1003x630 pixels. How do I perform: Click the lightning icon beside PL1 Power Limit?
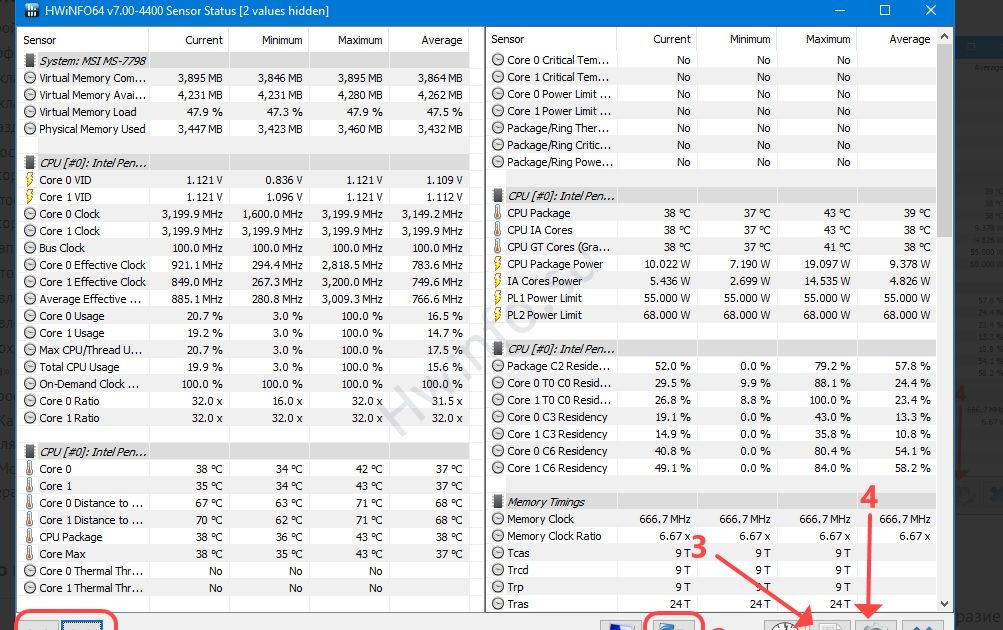[x=498, y=297]
